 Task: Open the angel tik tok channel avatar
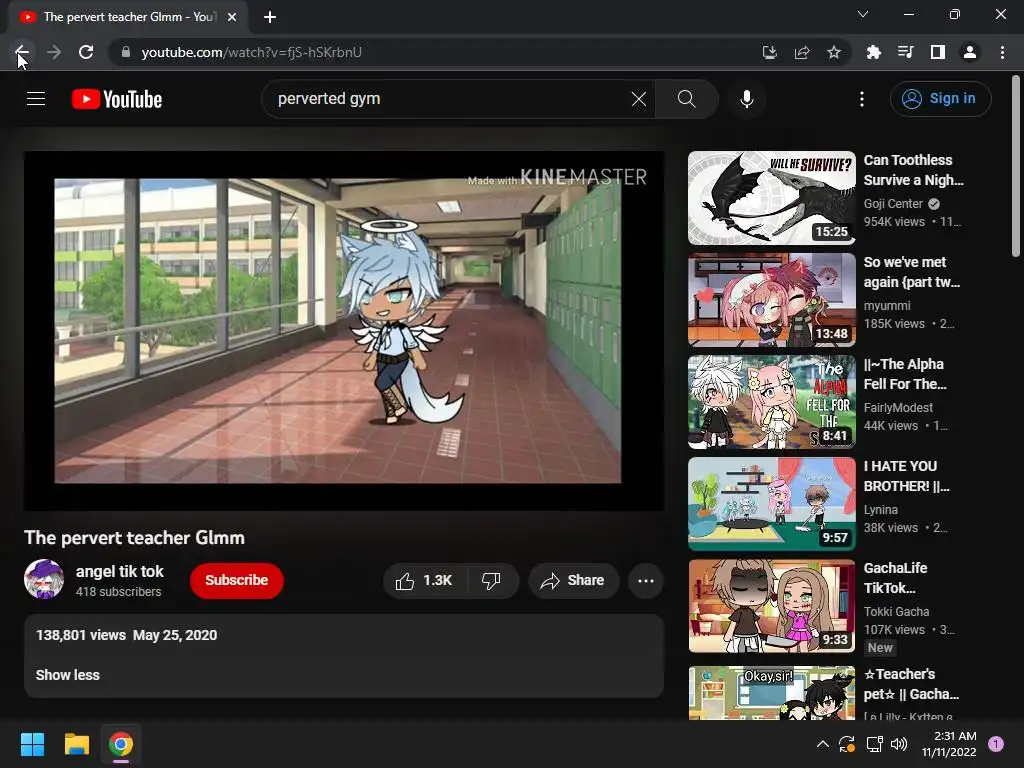(x=44, y=579)
